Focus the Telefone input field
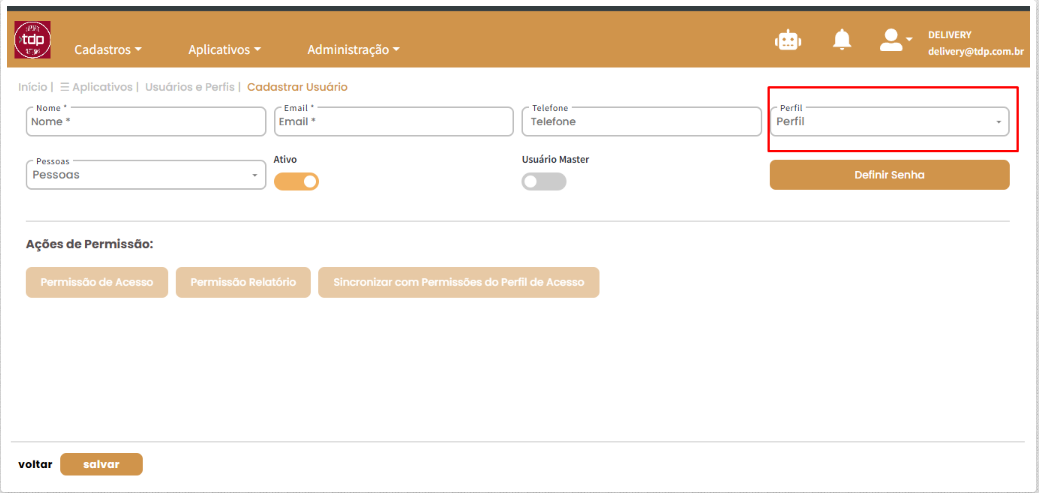Viewport: 1039px width, 493px height. coord(641,121)
